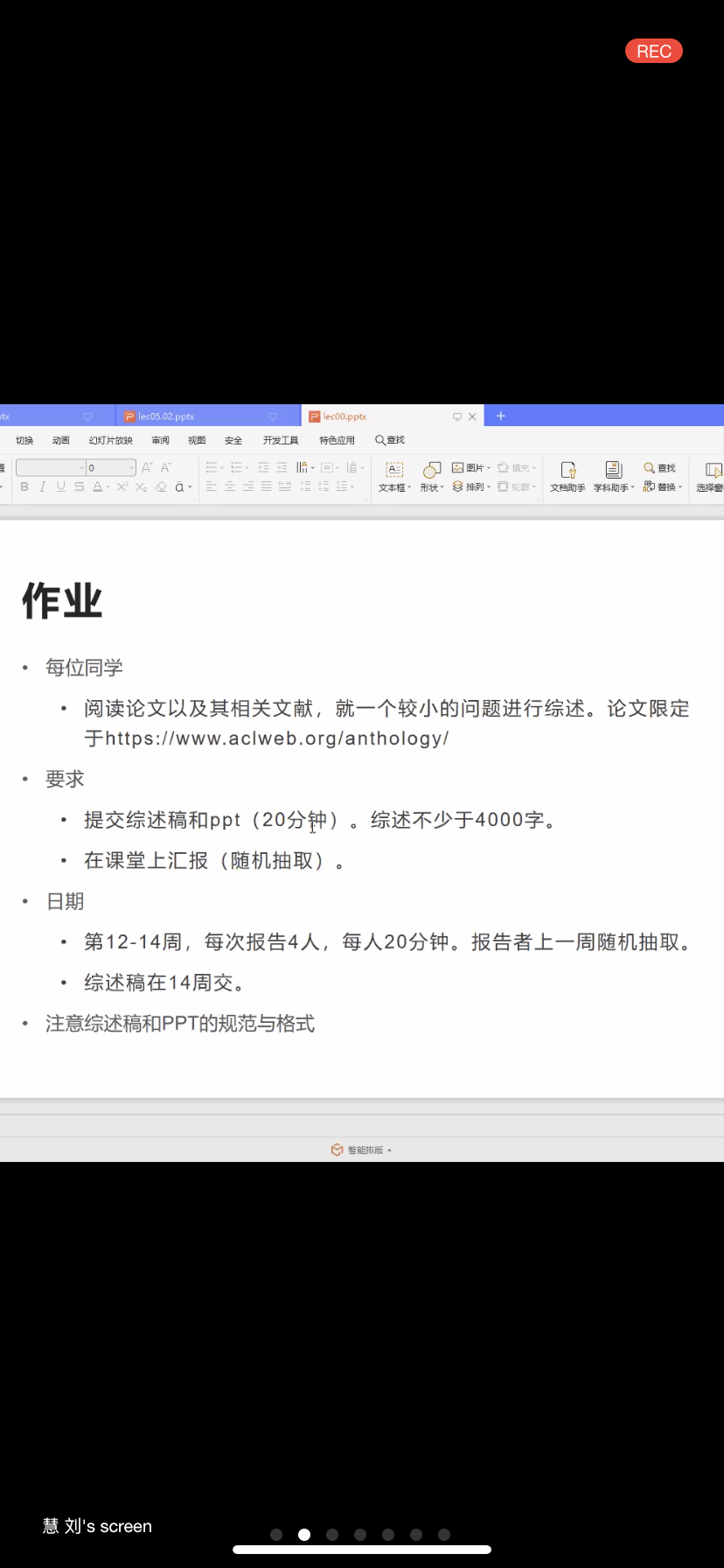
Task: Add a new document tab with plus
Action: tap(501, 416)
